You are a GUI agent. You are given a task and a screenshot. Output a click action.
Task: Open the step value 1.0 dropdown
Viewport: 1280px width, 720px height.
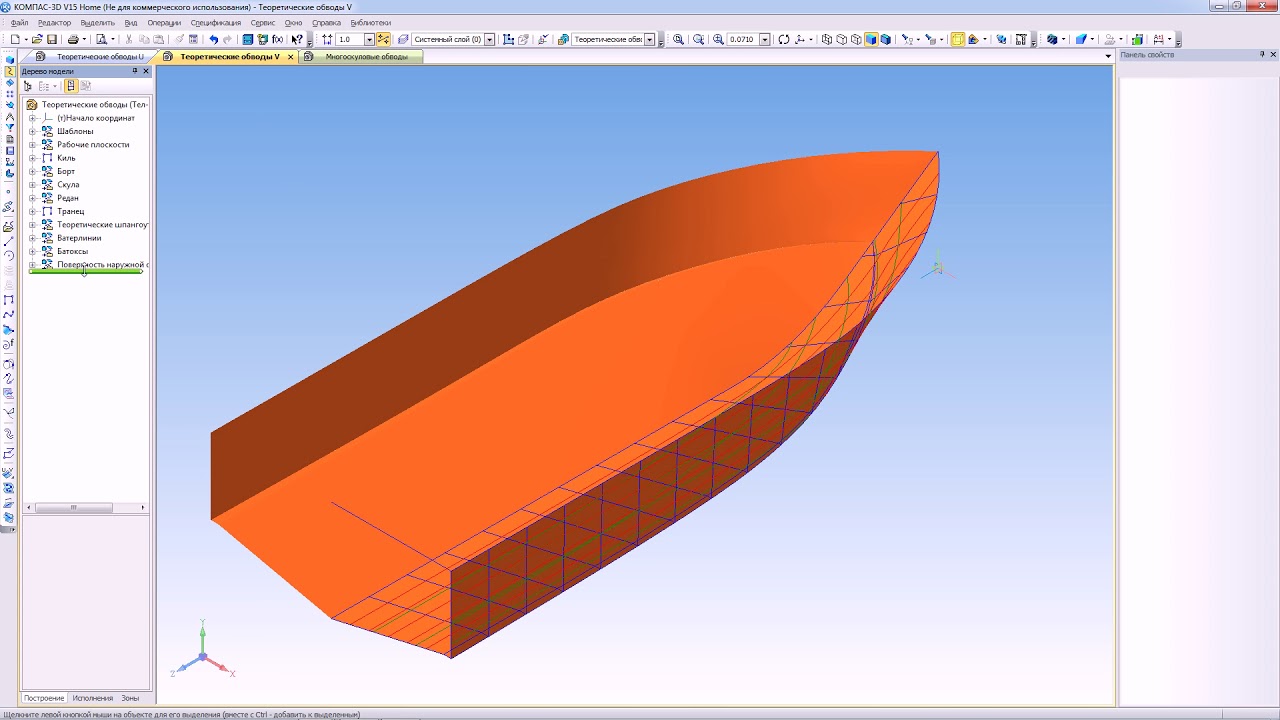pyautogui.click(x=369, y=40)
